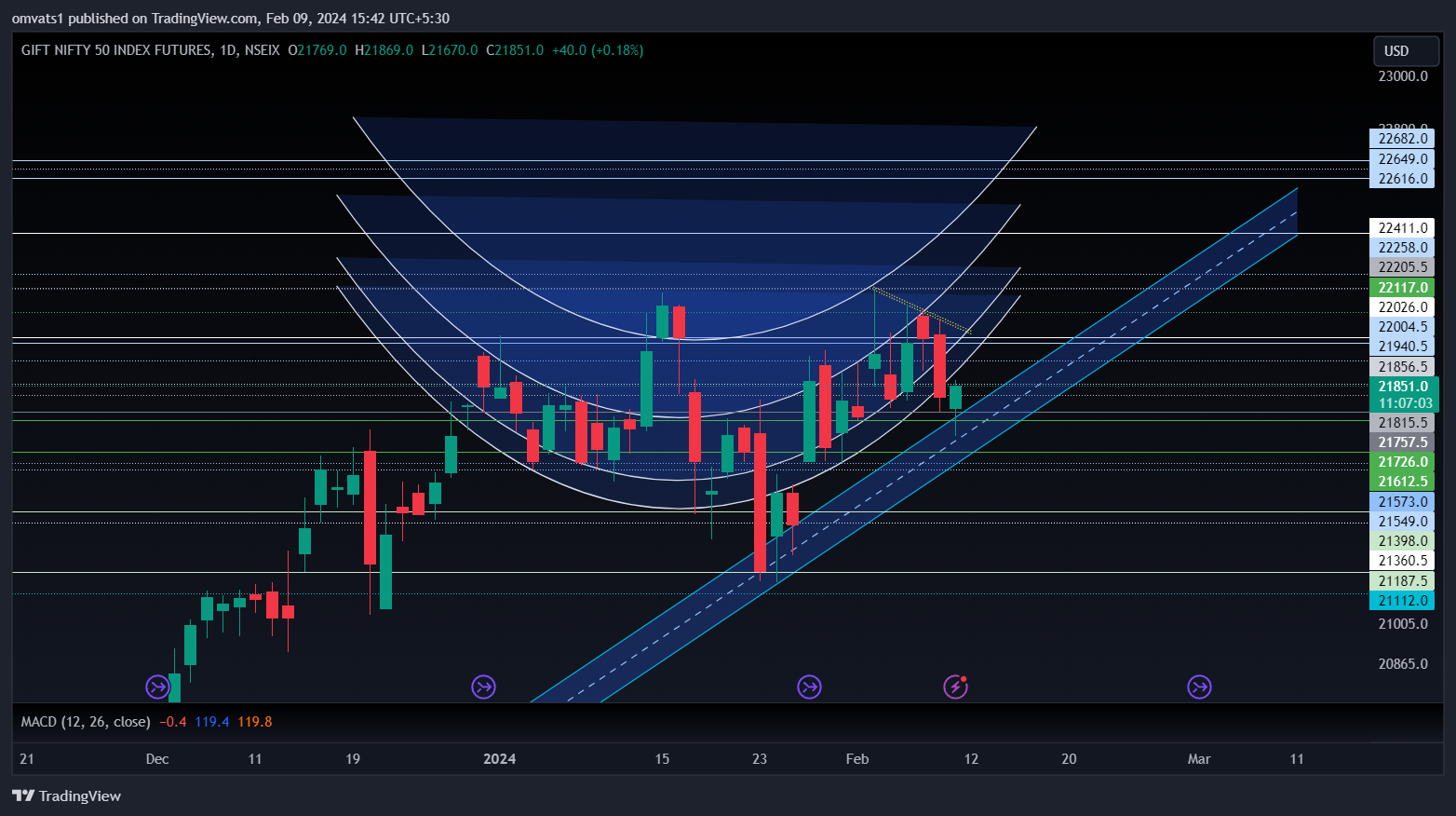Click the high price H21869.0
Image resolution: width=1456 pixels, height=816 pixels.
(384, 50)
